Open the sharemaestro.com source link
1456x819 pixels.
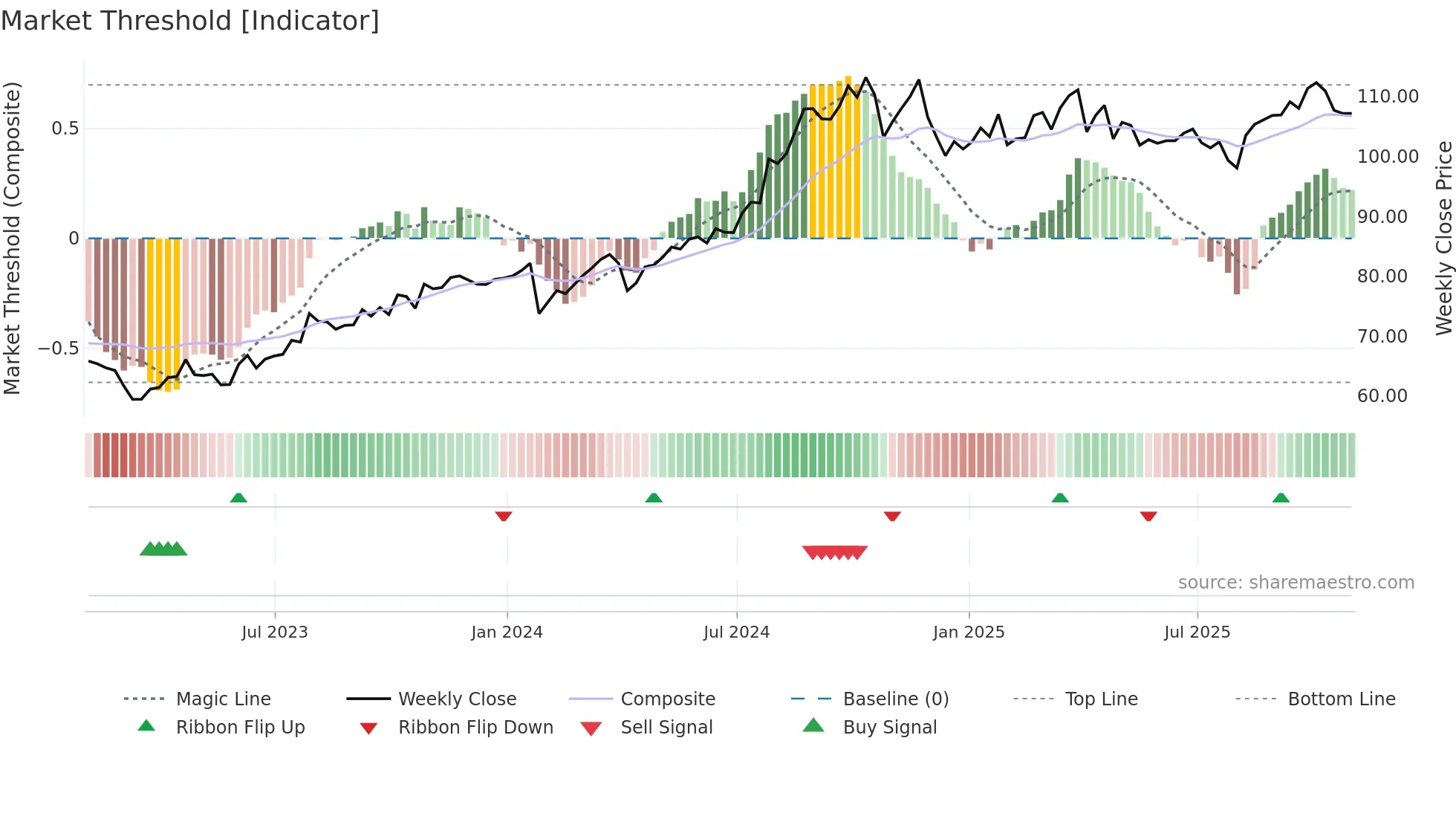pos(1296,583)
